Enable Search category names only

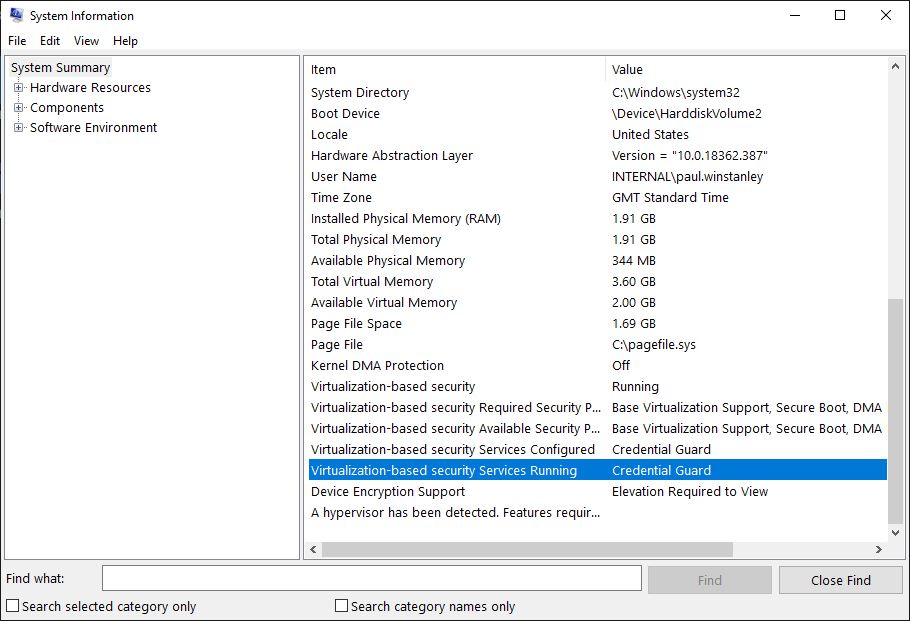(341, 606)
